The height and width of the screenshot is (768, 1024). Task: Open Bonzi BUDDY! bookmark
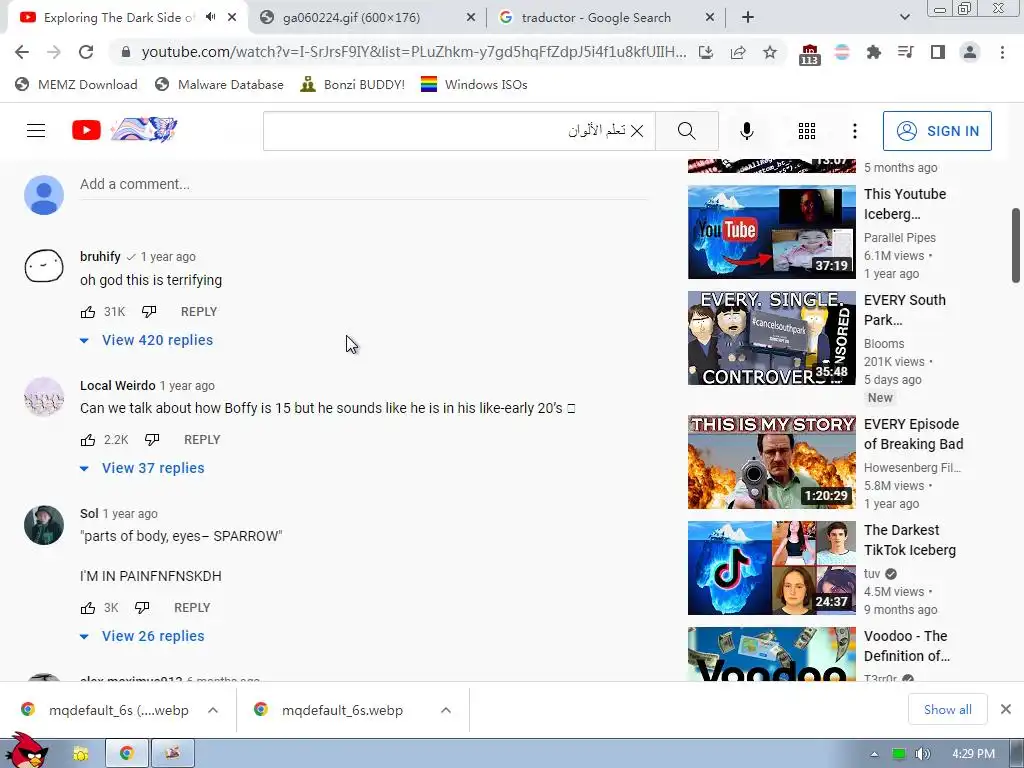353,84
